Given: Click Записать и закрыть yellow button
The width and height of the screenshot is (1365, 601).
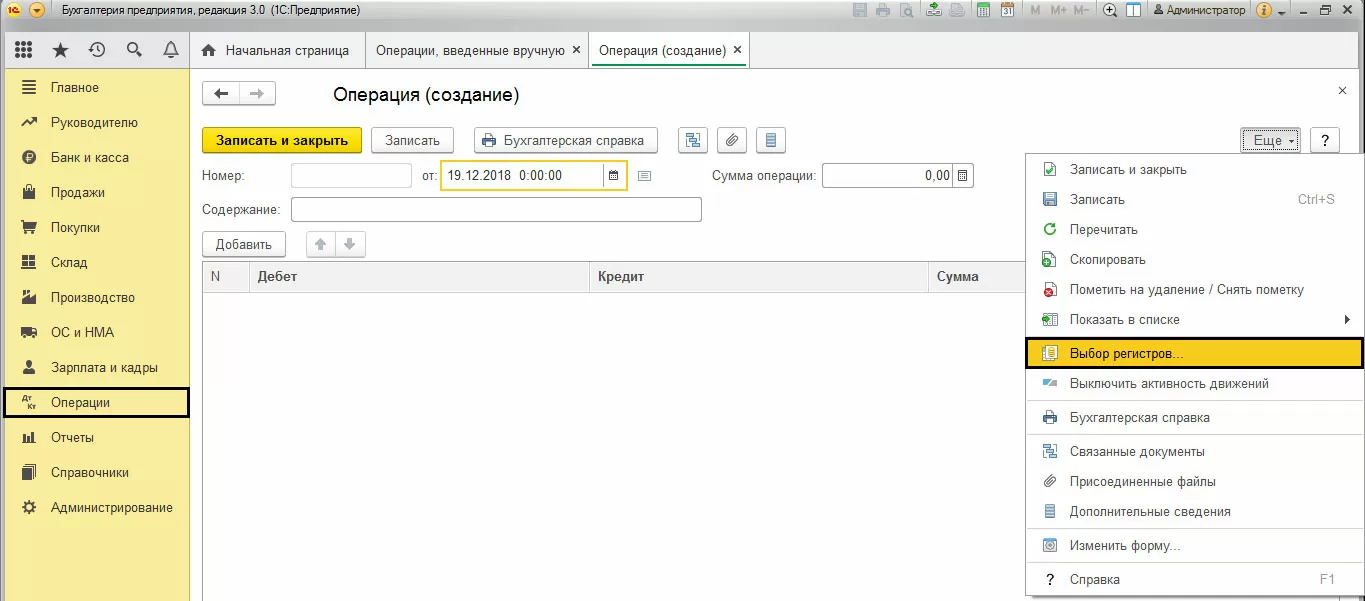Looking at the screenshot, I should 282,140.
